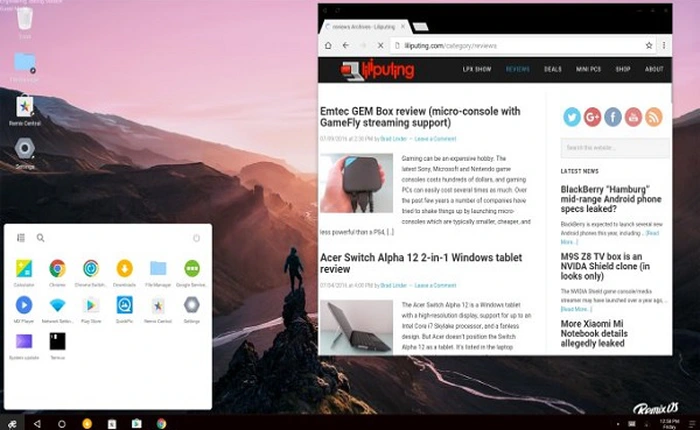Click the Search this website field
The image size is (700, 430).
coord(615,148)
